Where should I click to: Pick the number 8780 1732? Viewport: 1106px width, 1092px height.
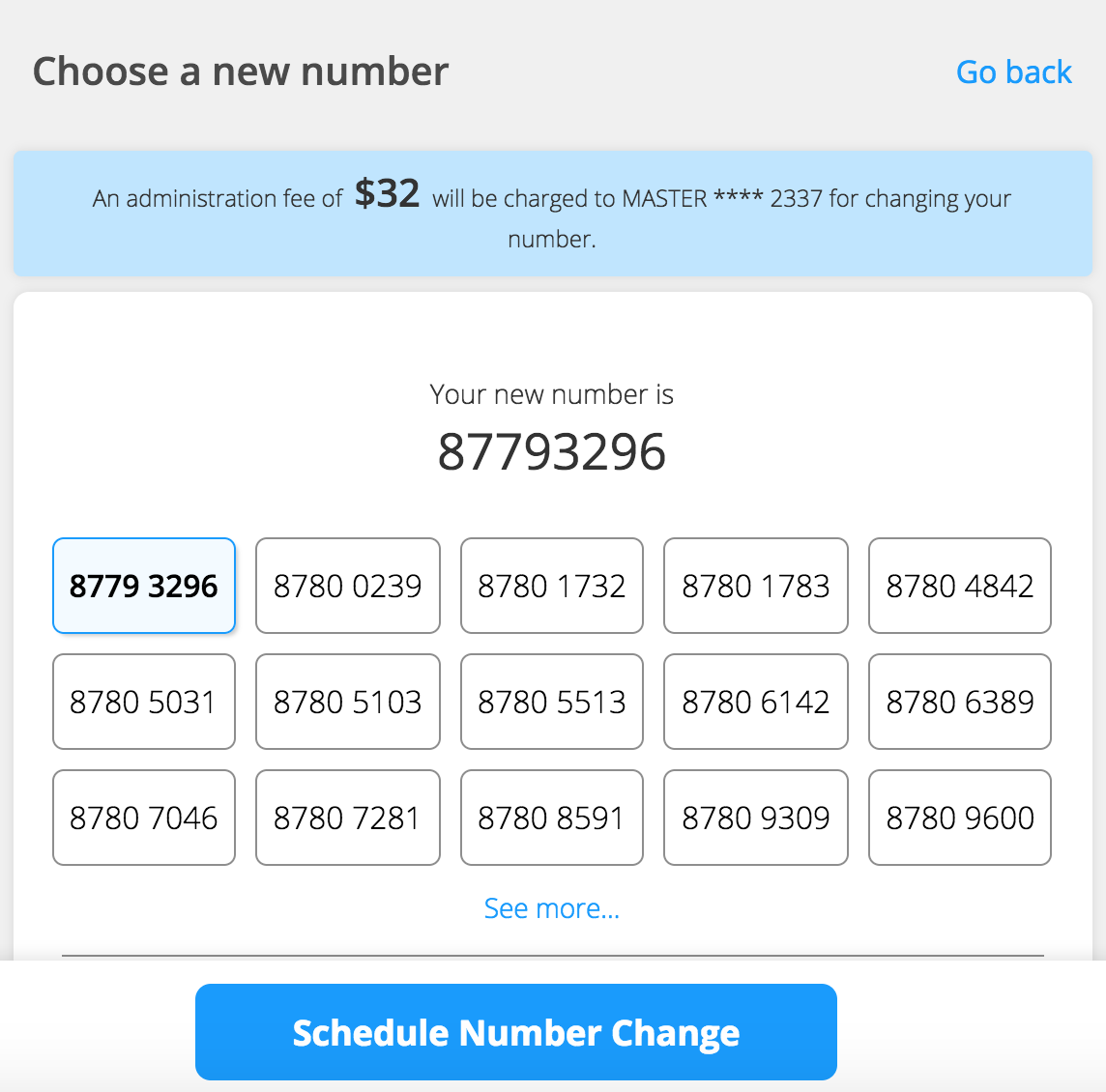[x=552, y=586]
